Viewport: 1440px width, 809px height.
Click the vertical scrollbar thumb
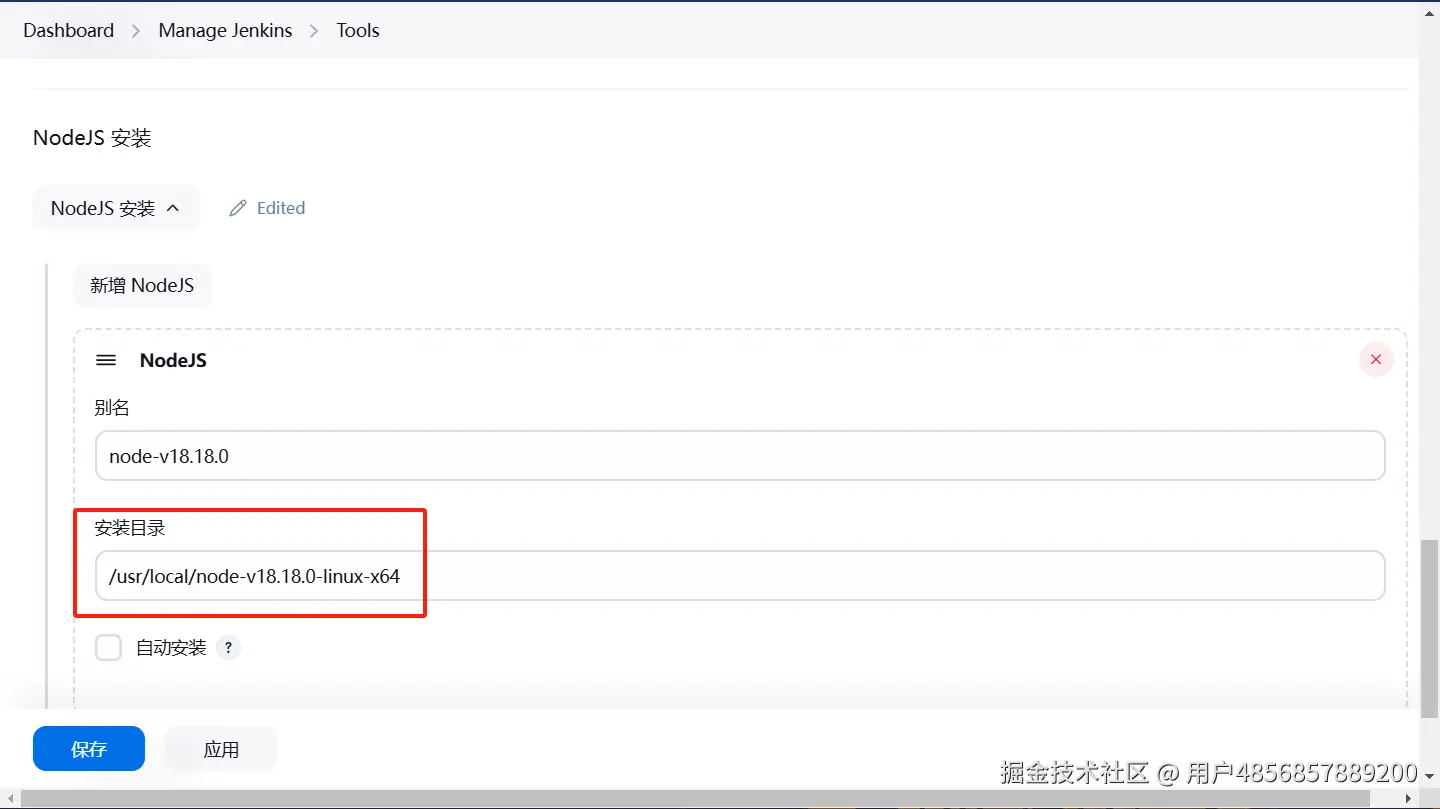click(1430, 628)
